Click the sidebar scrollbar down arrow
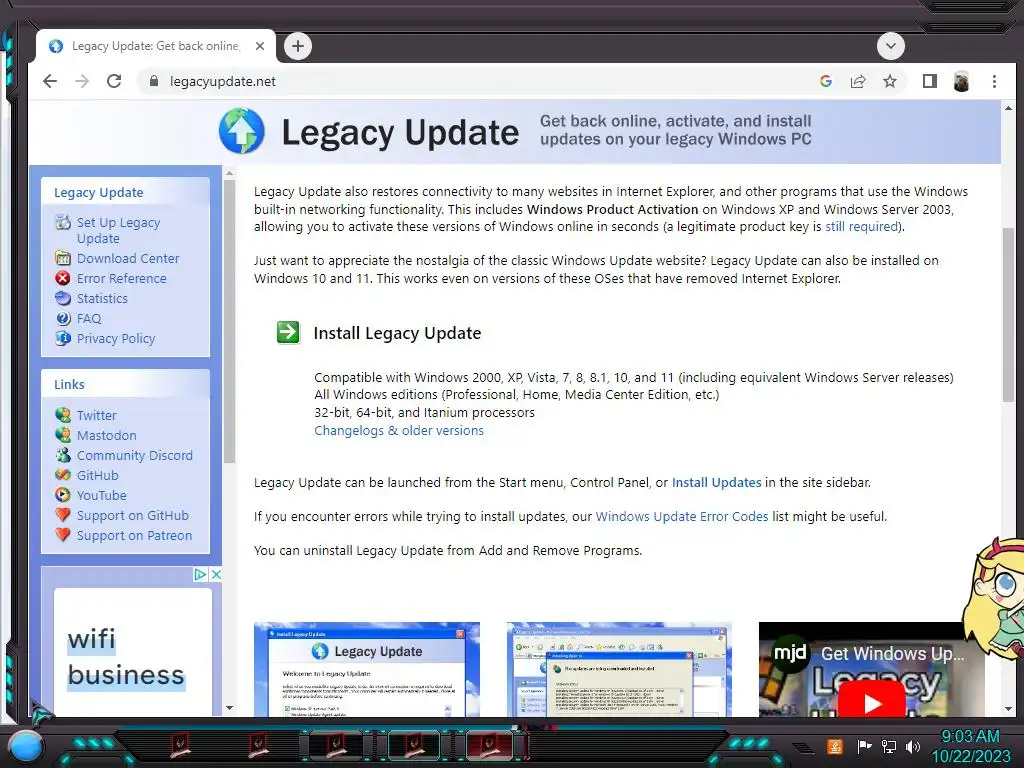This screenshot has height=768, width=1024. pos(229,707)
